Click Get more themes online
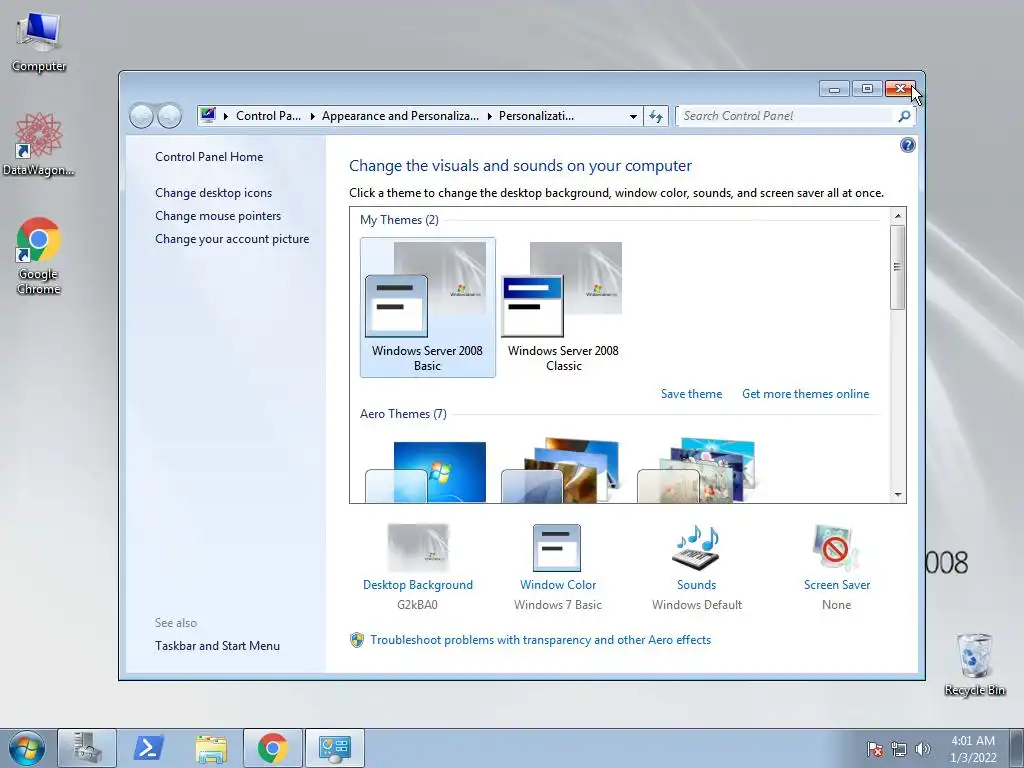The image size is (1024, 768). pyautogui.click(x=805, y=394)
